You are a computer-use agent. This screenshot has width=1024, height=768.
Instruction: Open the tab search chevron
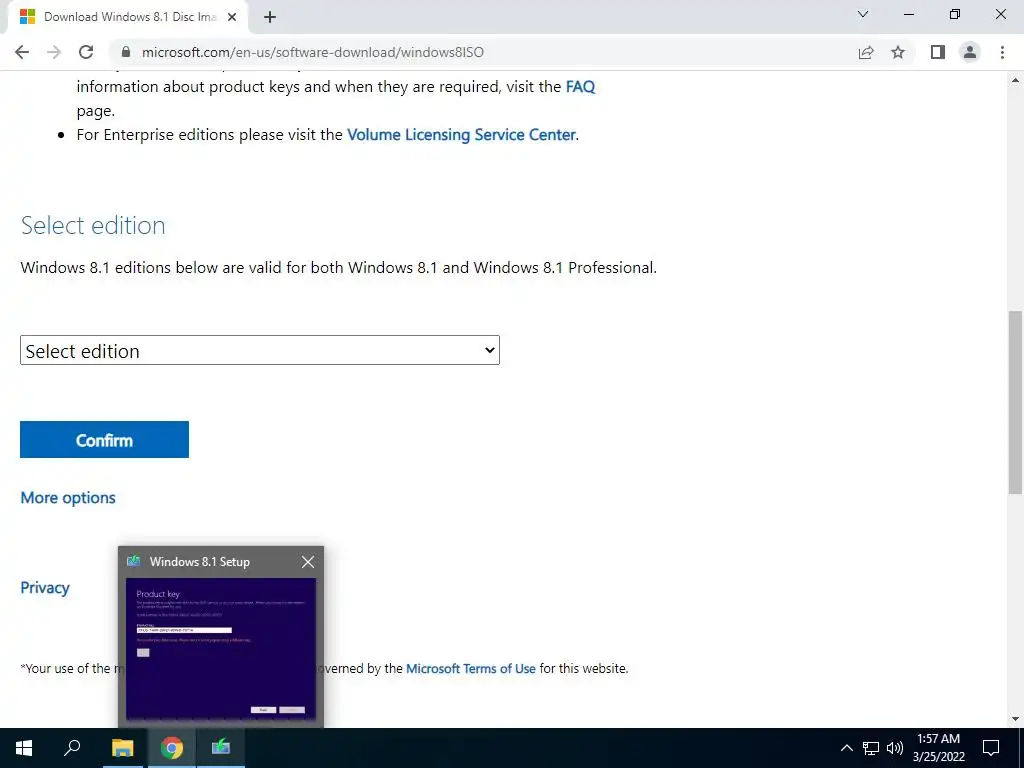[x=863, y=14]
